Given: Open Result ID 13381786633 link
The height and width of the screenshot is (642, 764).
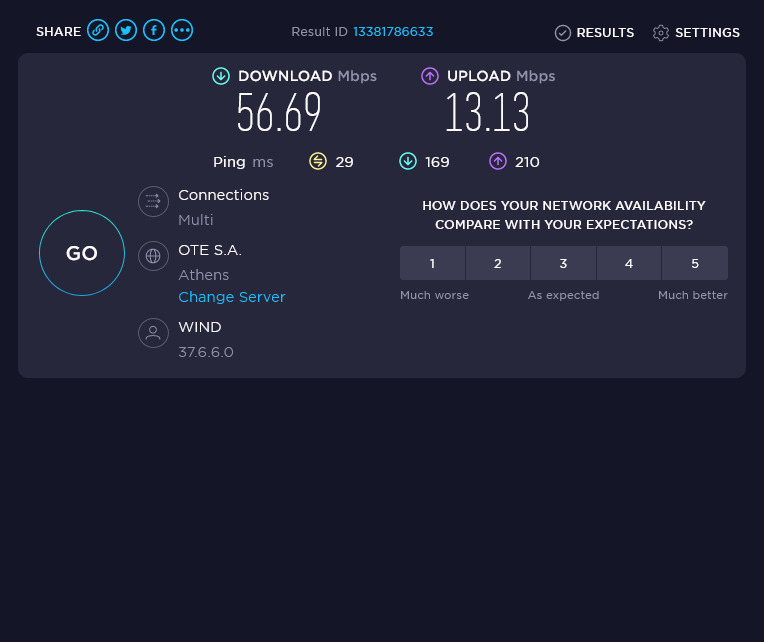Looking at the screenshot, I should [393, 32].
